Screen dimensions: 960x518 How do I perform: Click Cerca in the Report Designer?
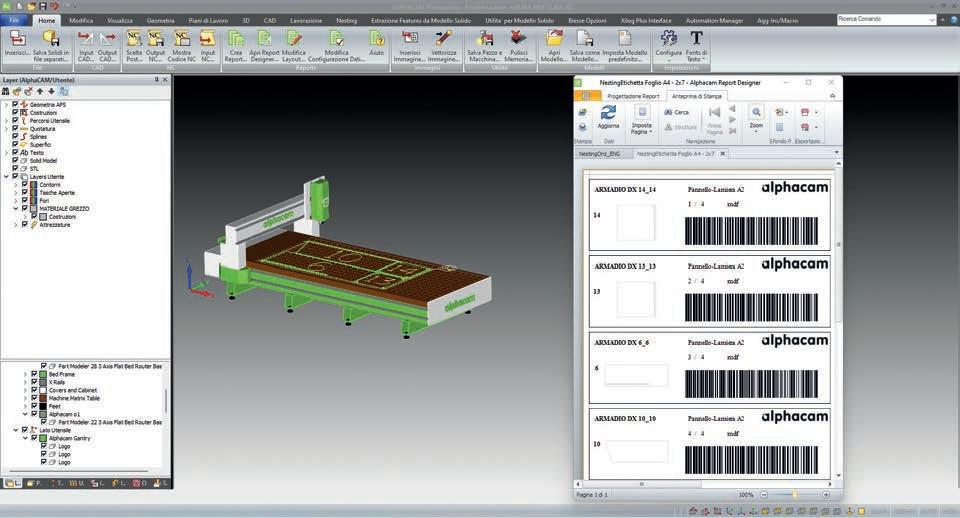677,112
